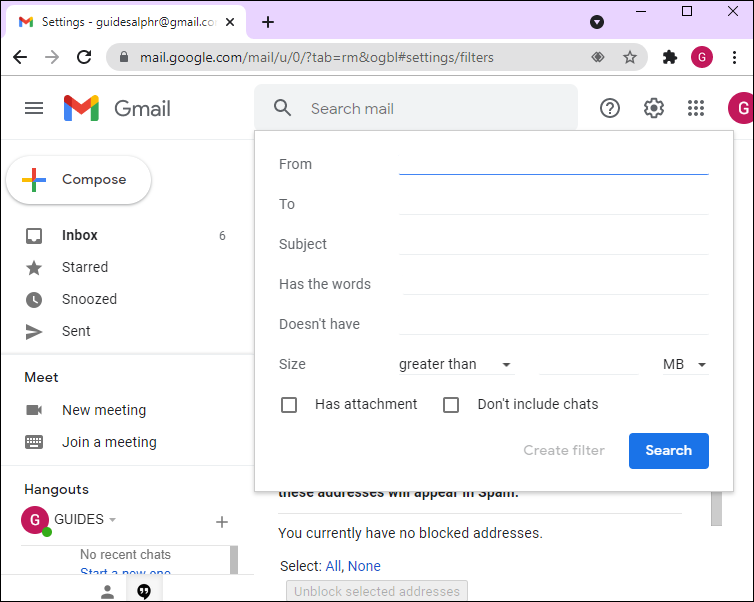Expand the 'greater than' size dropdown
The image size is (754, 602).
pyautogui.click(x=455, y=365)
